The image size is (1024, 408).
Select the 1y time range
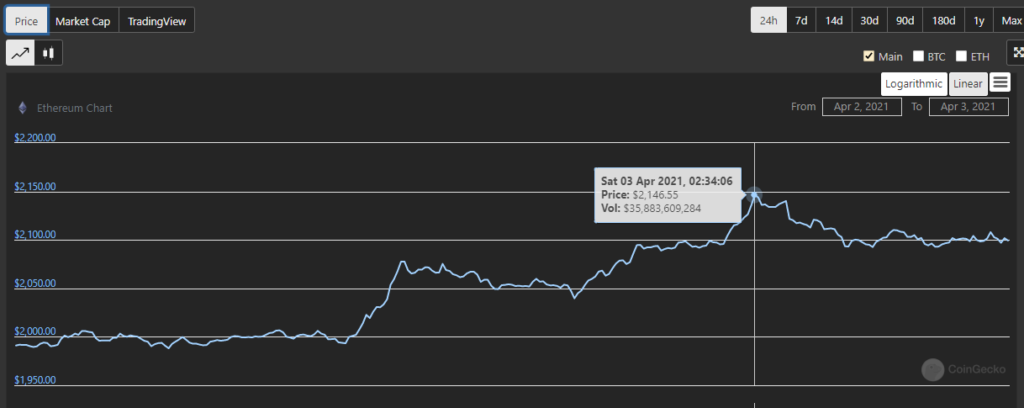click(978, 20)
